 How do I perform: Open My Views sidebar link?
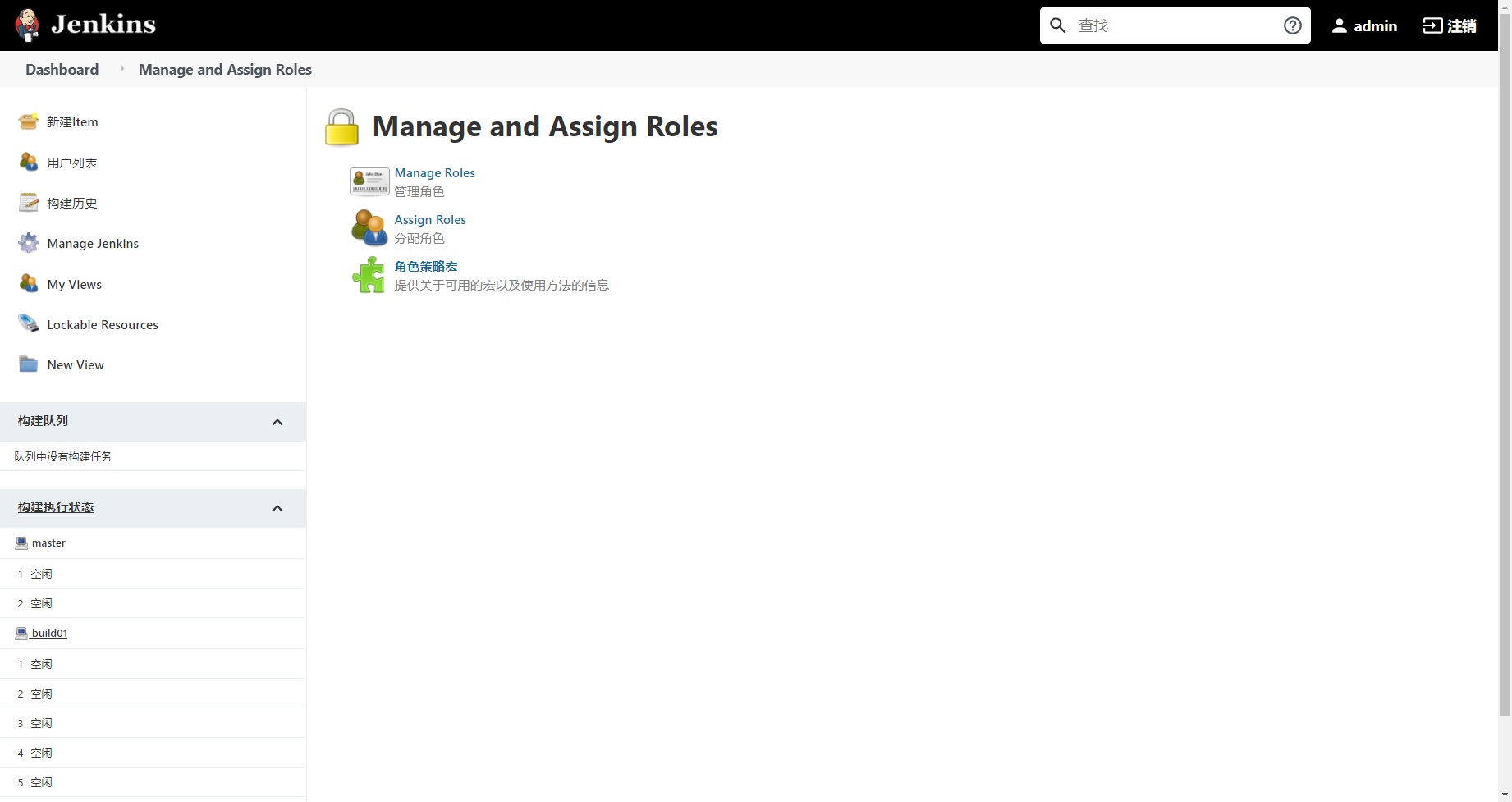[x=75, y=285]
